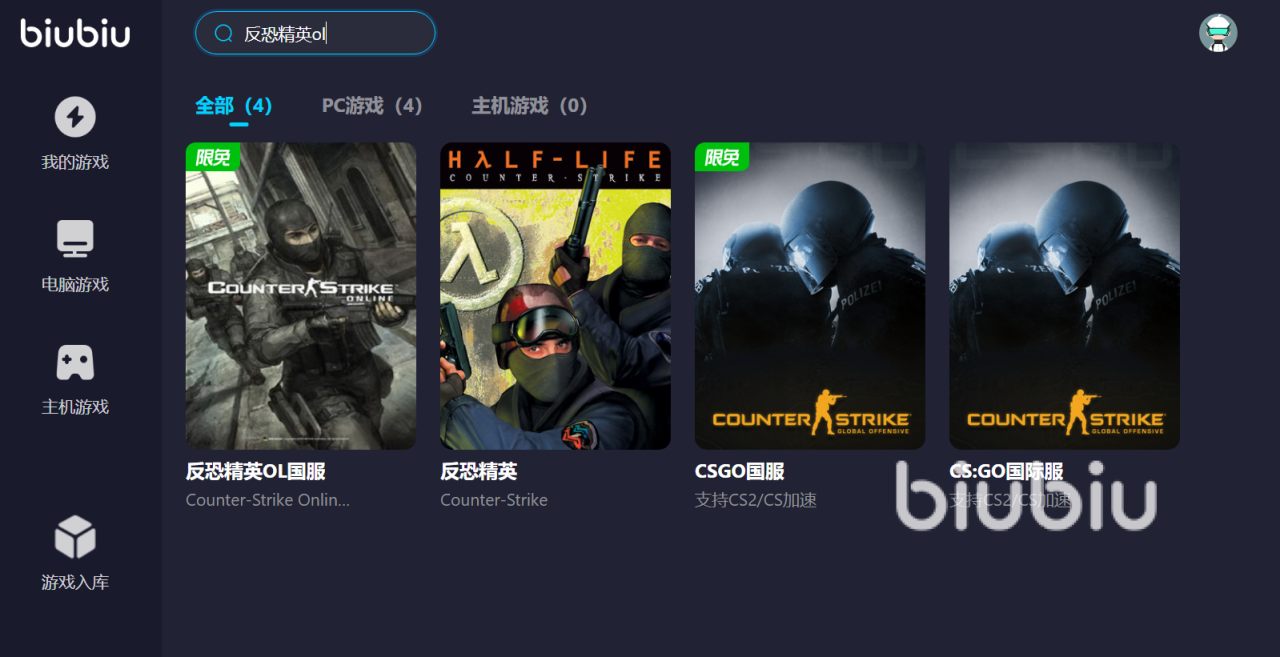
Task: Switch to the 主机游戏 (0) tab
Action: tap(530, 105)
